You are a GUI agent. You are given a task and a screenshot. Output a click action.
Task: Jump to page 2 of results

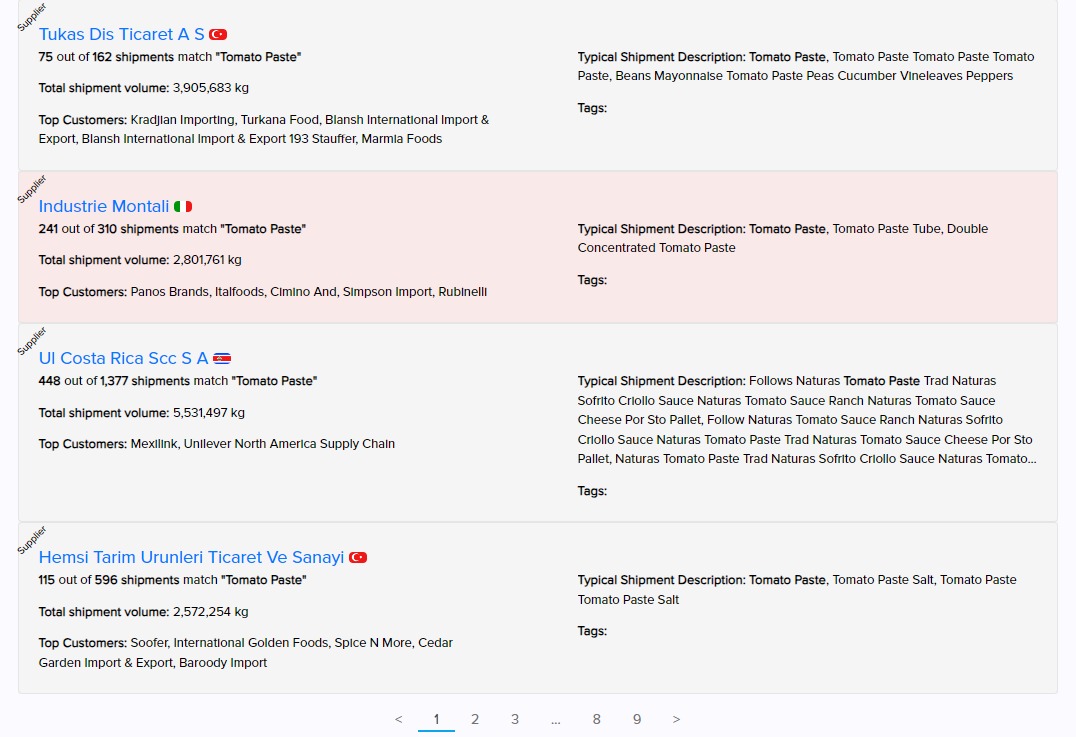click(x=475, y=719)
